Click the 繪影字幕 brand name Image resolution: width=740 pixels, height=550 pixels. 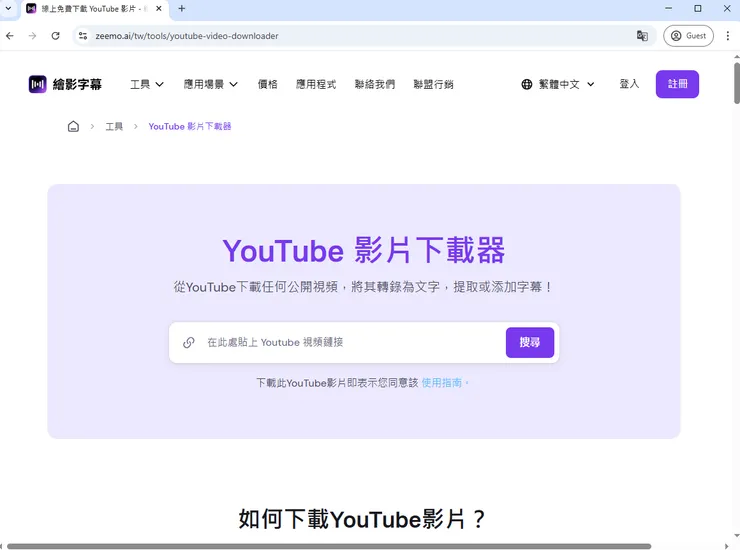(x=77, y=85)
